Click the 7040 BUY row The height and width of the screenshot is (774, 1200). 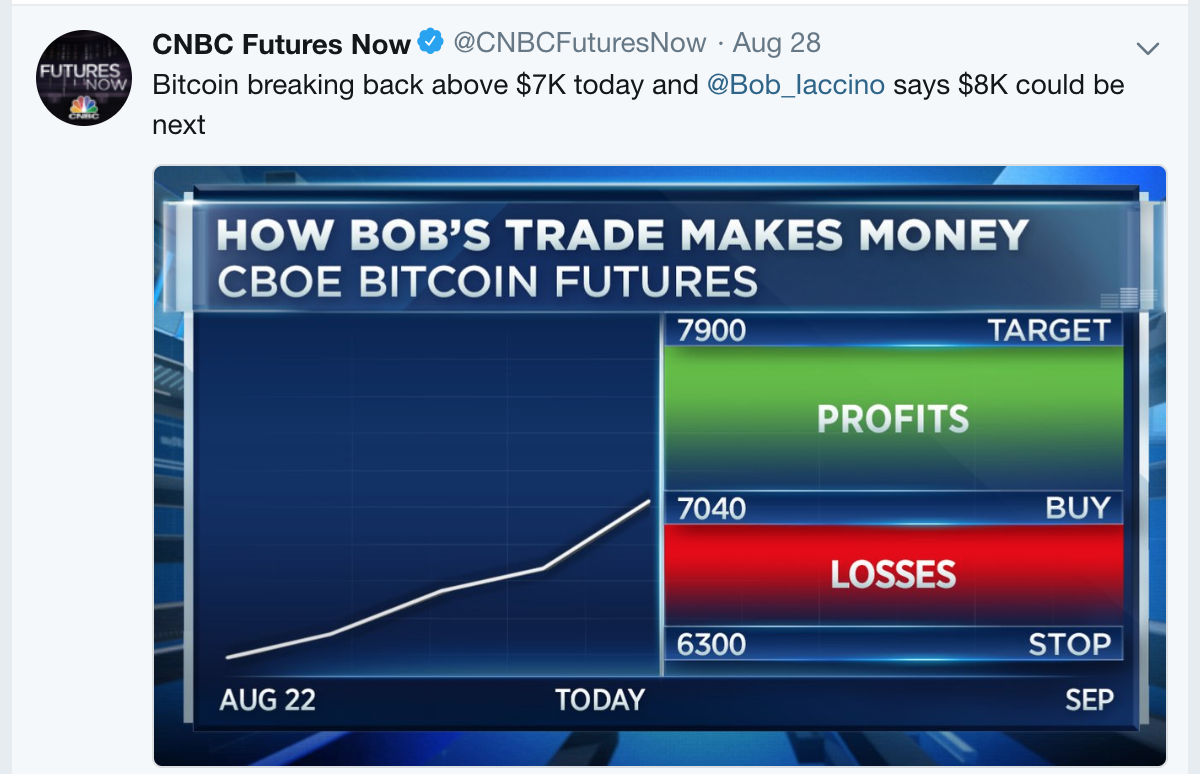894,508
